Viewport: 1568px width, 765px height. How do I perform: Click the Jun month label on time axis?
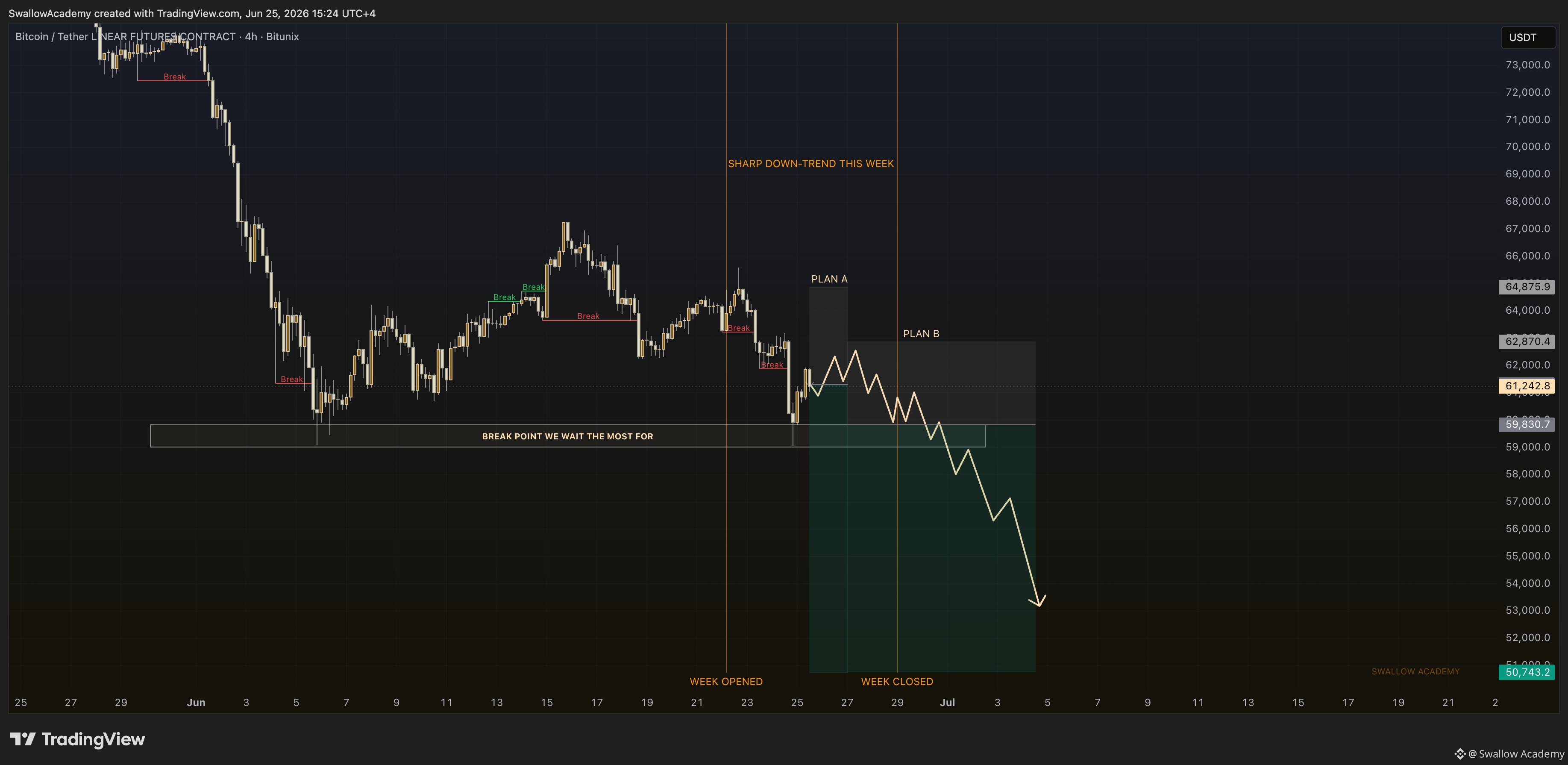click(196, 703)
